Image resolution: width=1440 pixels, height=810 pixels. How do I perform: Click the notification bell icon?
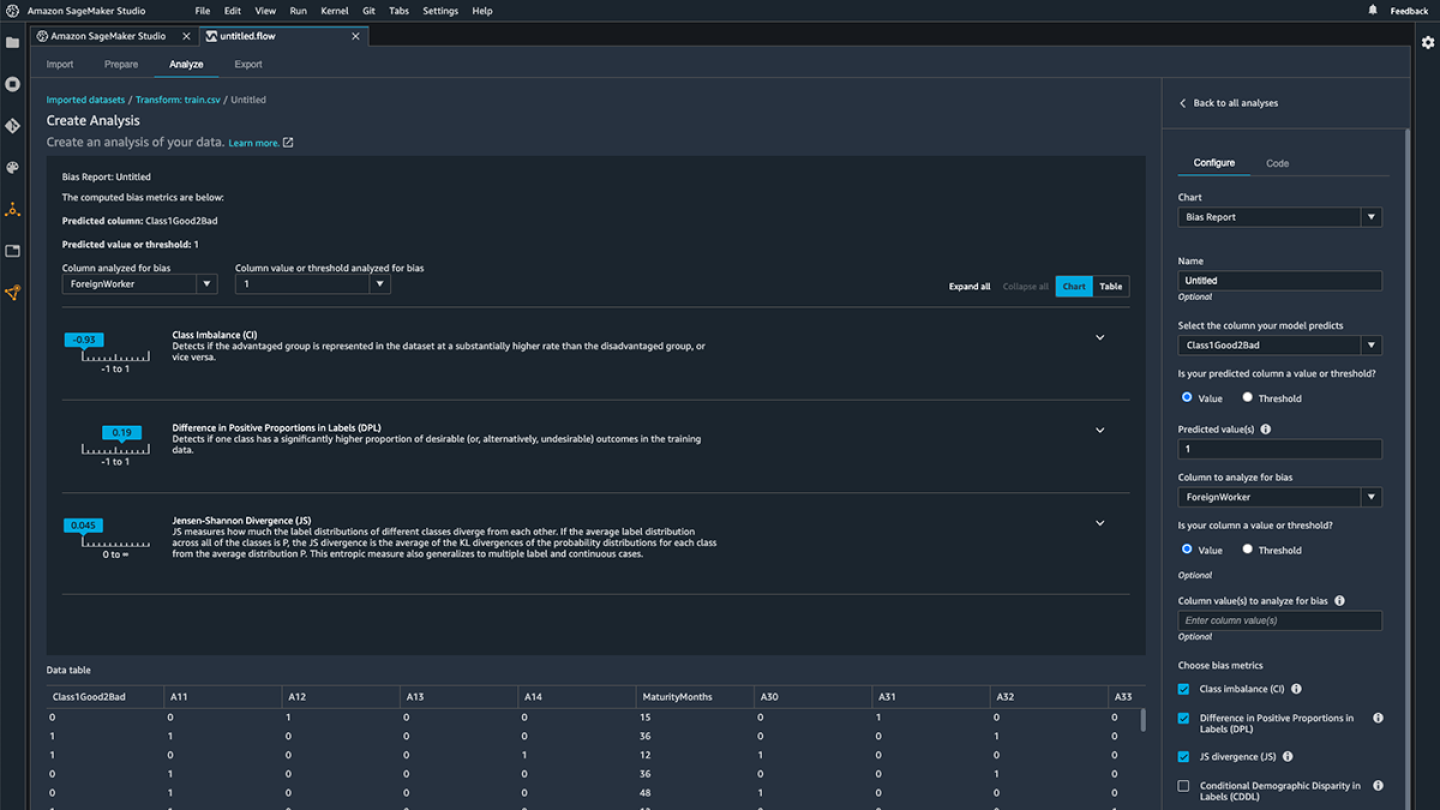click(1372, 10)
